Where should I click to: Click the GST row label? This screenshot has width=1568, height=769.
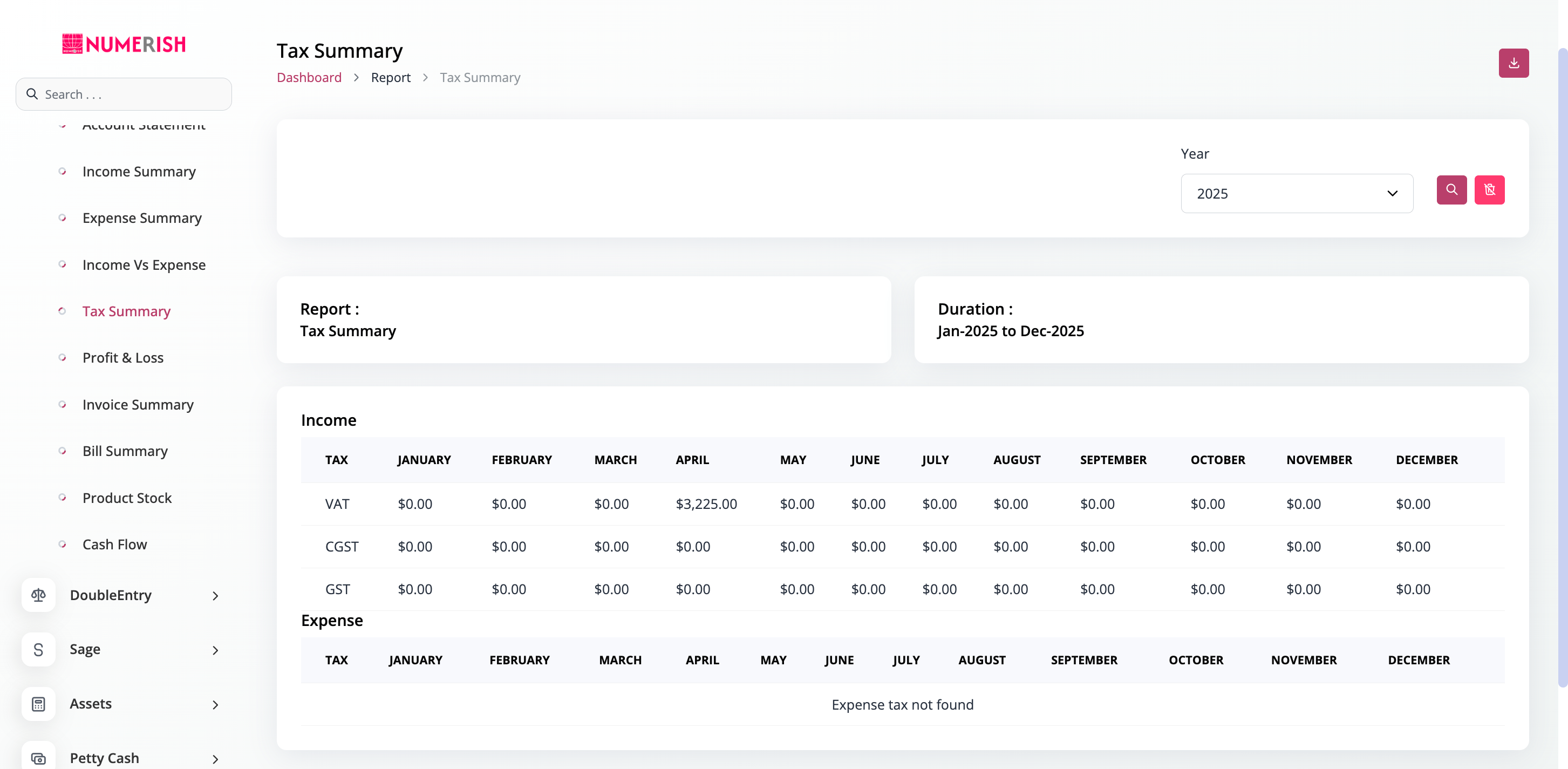(x=337, y=589)
